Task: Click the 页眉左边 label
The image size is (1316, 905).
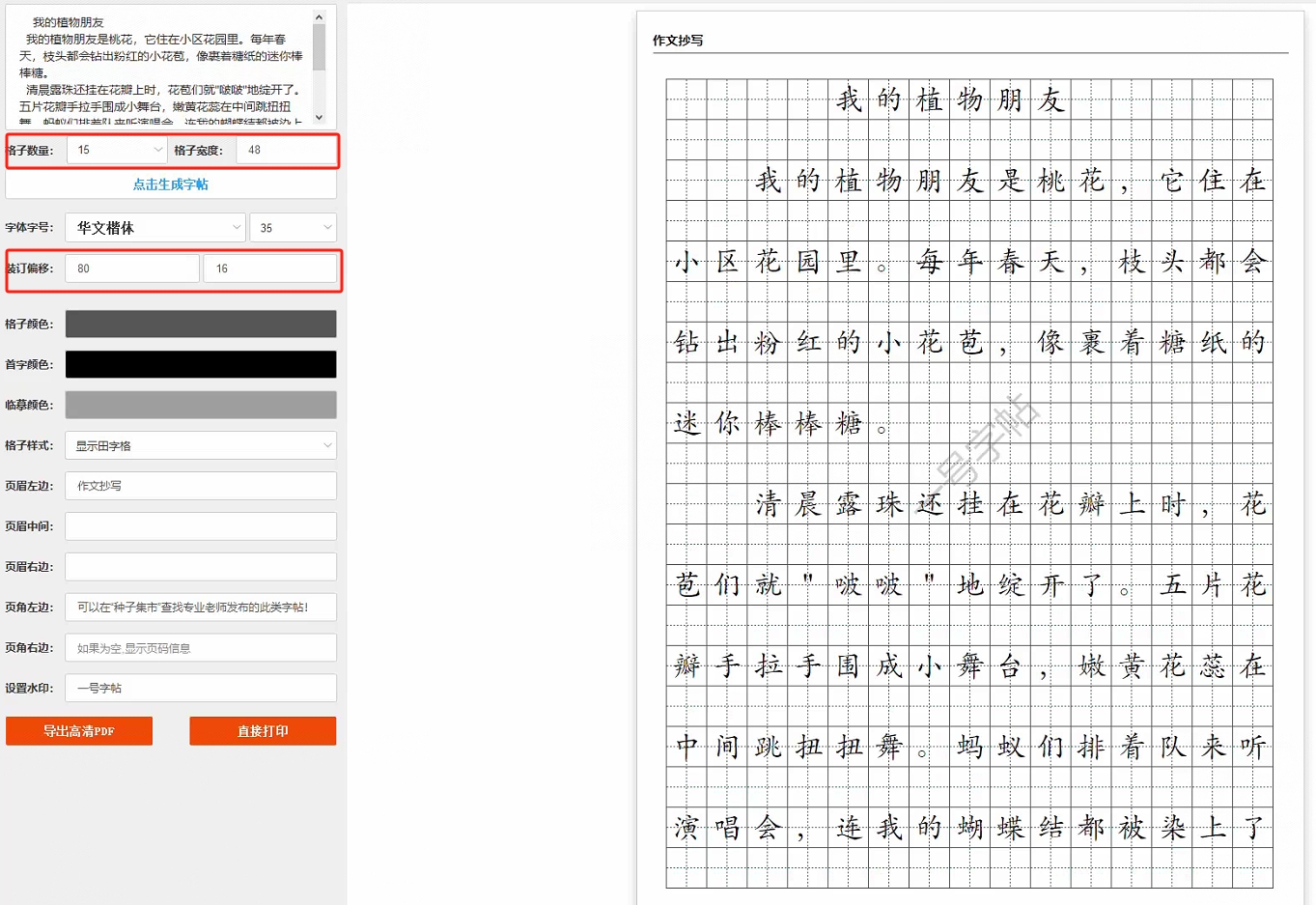Action: point(29,487)
